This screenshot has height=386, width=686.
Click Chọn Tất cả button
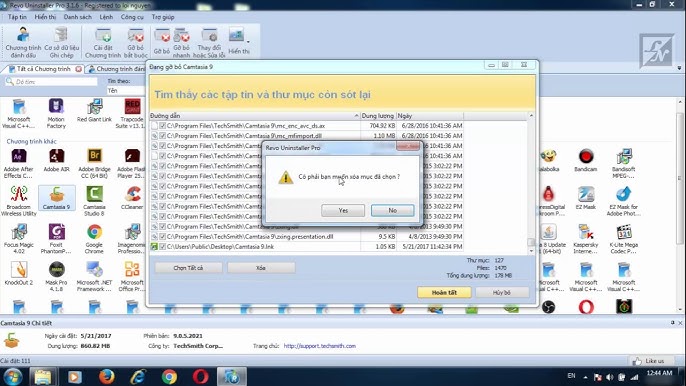(x=188, y=268)
